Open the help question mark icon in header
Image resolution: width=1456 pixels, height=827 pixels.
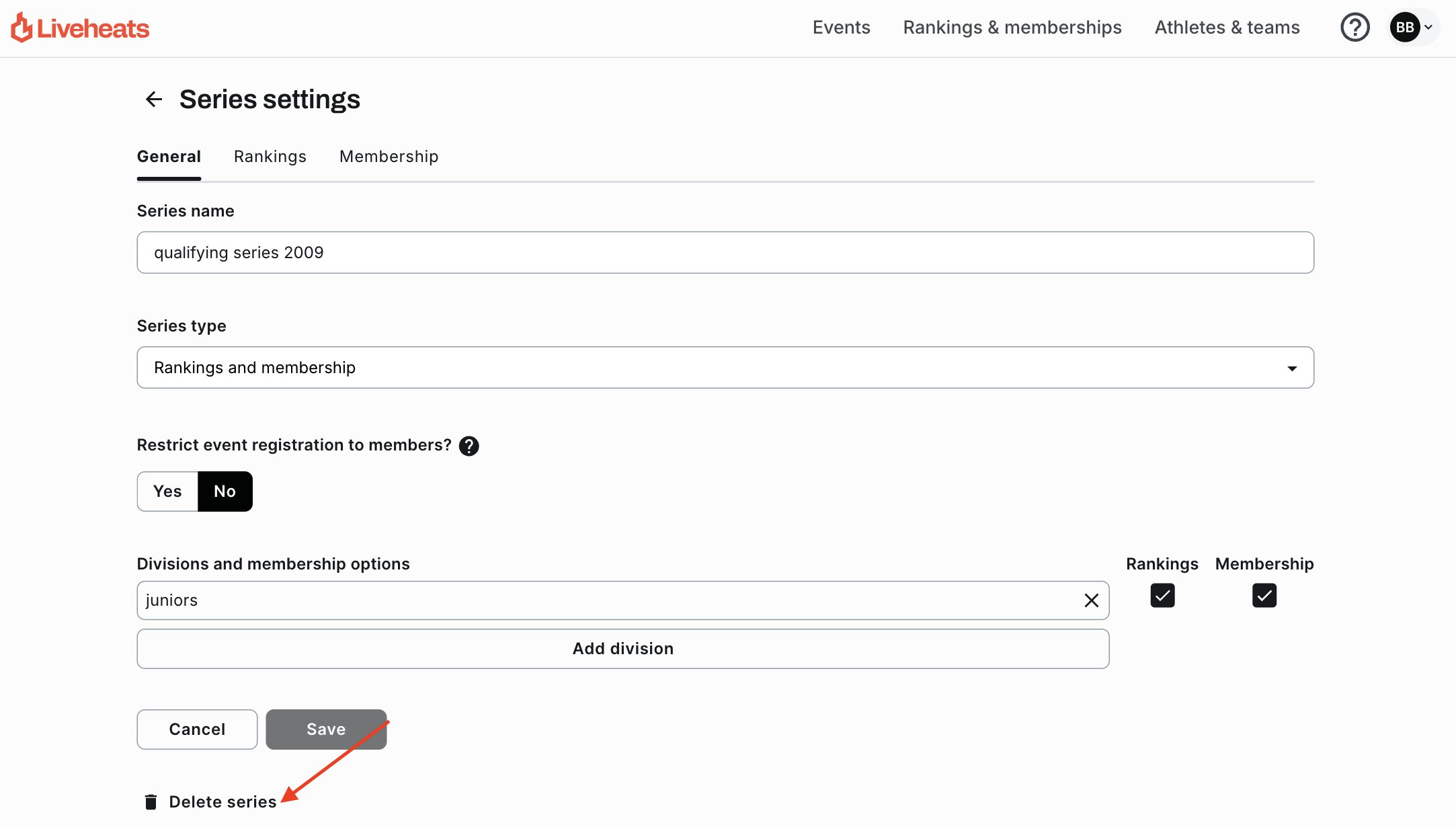1354,28
